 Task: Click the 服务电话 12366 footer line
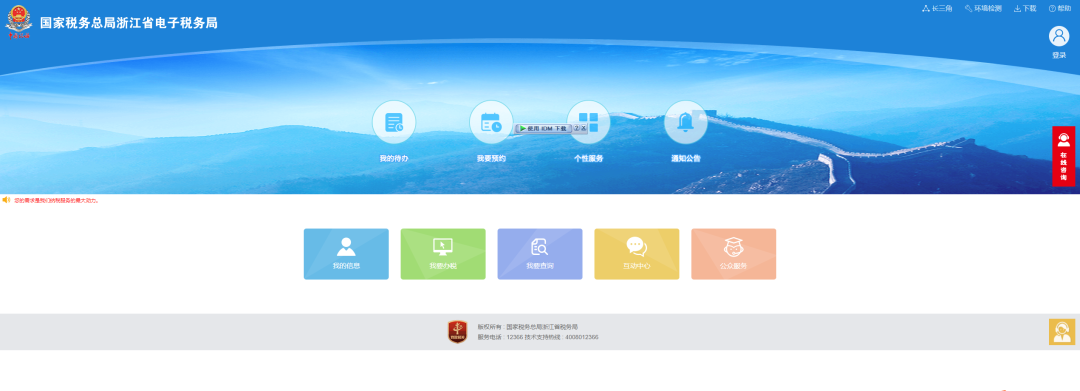tap(538, 337)
